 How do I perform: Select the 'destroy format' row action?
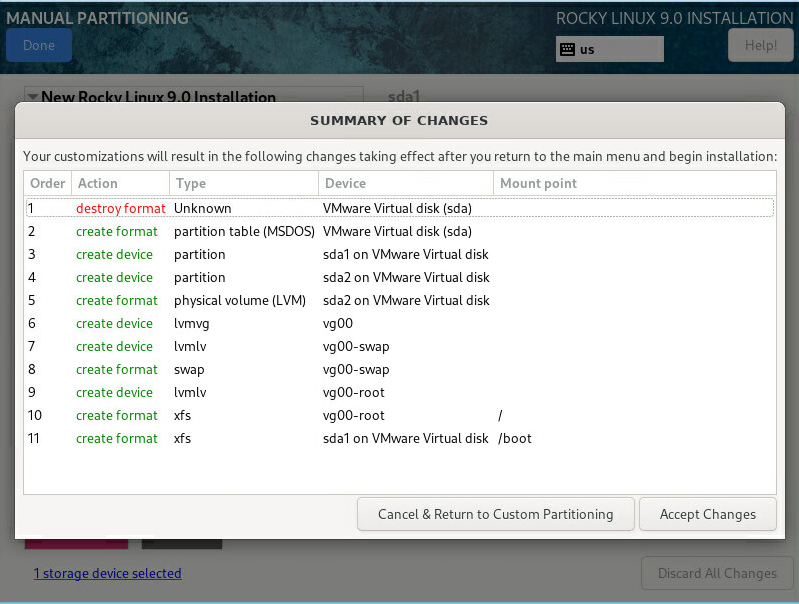[x=121, y=208]
